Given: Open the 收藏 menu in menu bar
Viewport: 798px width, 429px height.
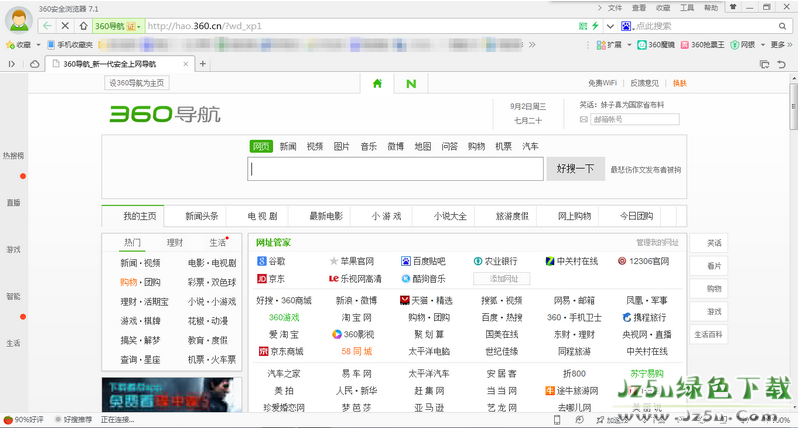Looking at the screenshot, I should [663, 8].
